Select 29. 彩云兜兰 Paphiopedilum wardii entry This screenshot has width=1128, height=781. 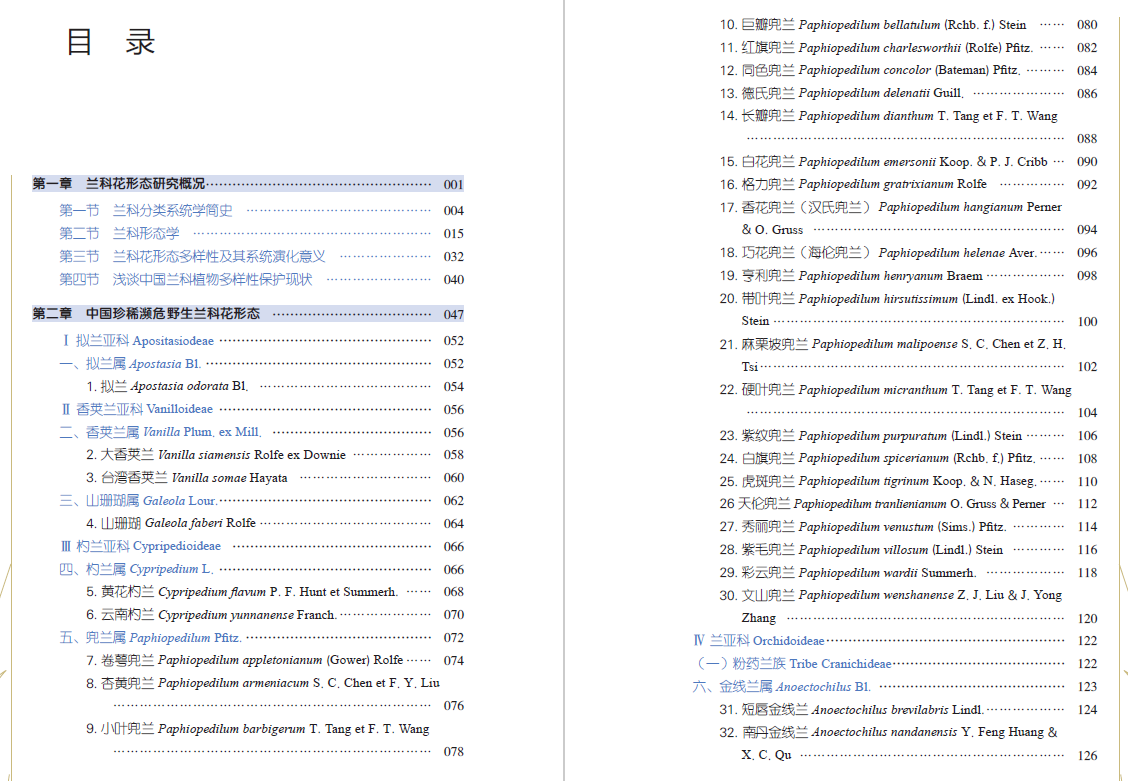(908, 573)
